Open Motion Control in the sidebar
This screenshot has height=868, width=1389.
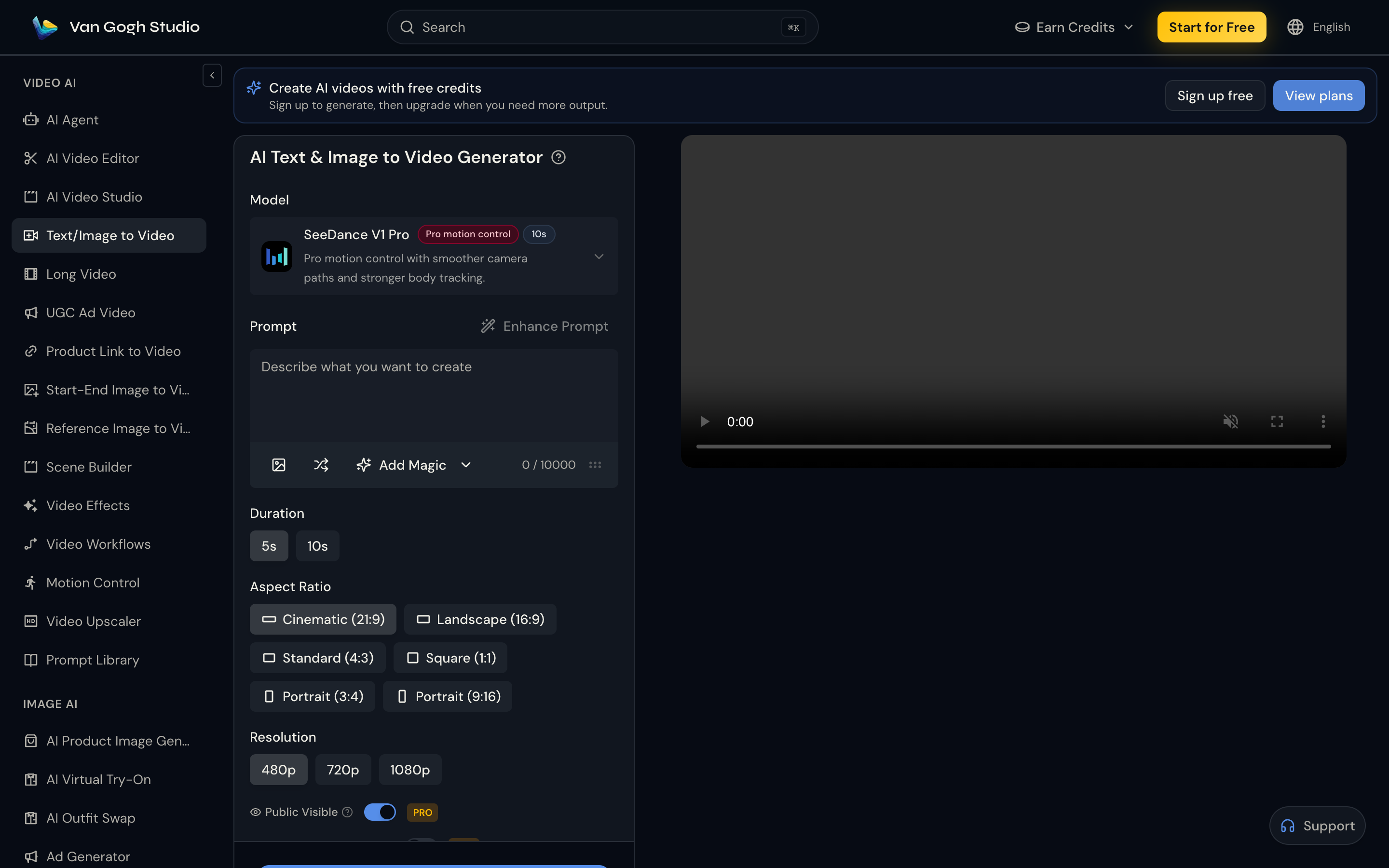[x=109, y=583]
